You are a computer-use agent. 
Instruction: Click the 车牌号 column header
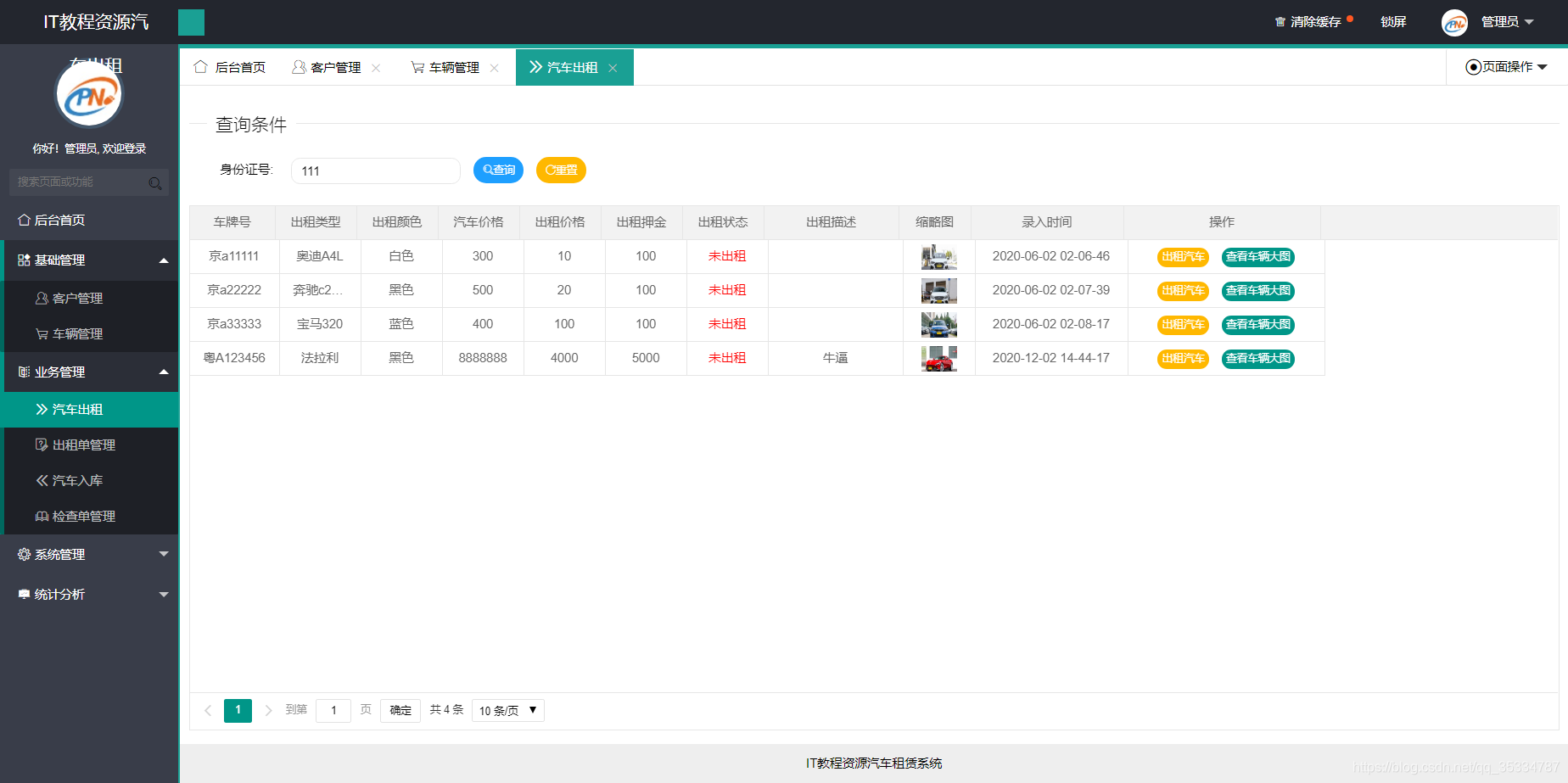(x=232, y=221)
